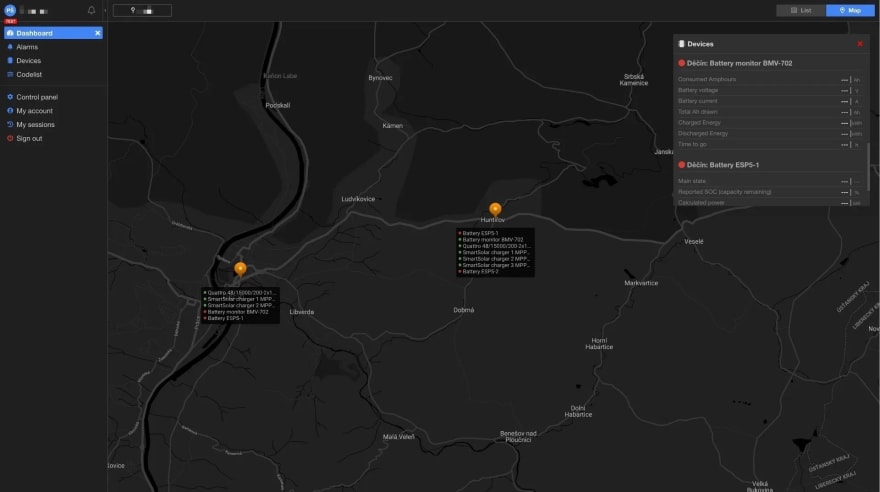
Task: Open Control panel in the sidebar
Action: click(x=37, y=97)
